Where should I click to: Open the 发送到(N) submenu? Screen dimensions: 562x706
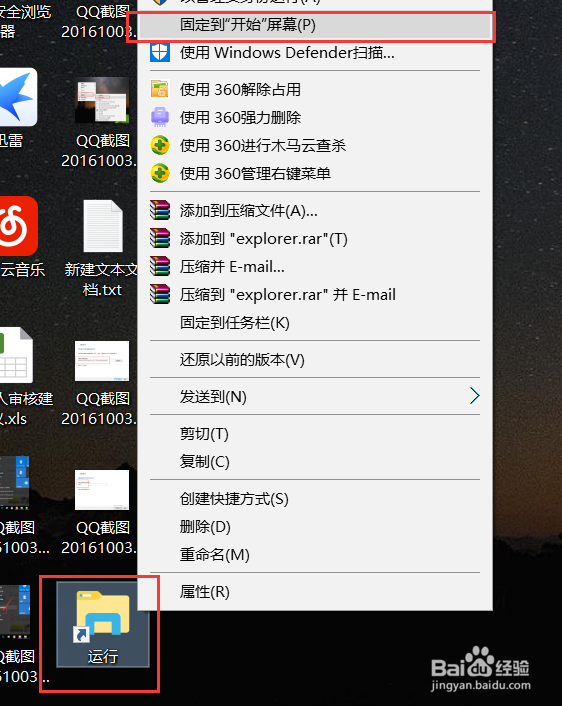(x=315, y=397)
